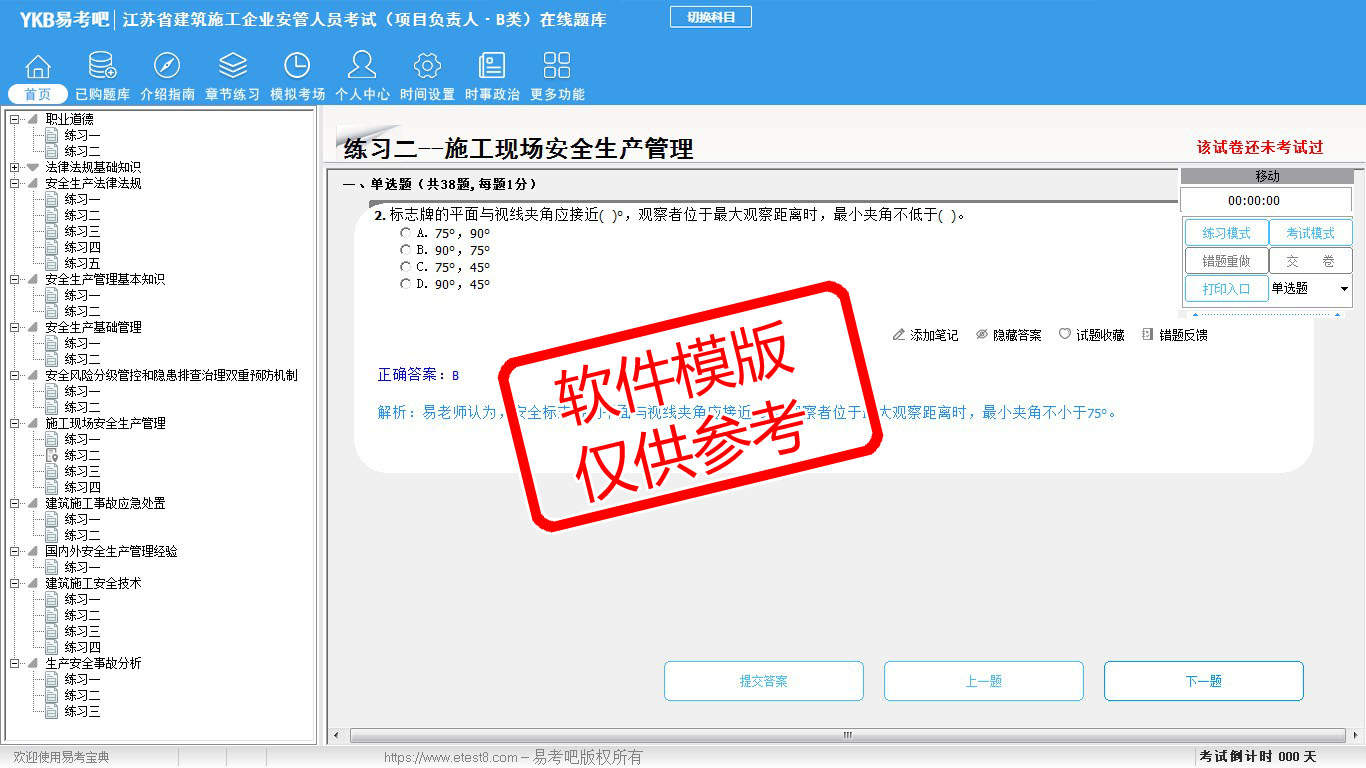Select answer option B. 90°, 75°

pyautogui.click(x=405, y=250)
